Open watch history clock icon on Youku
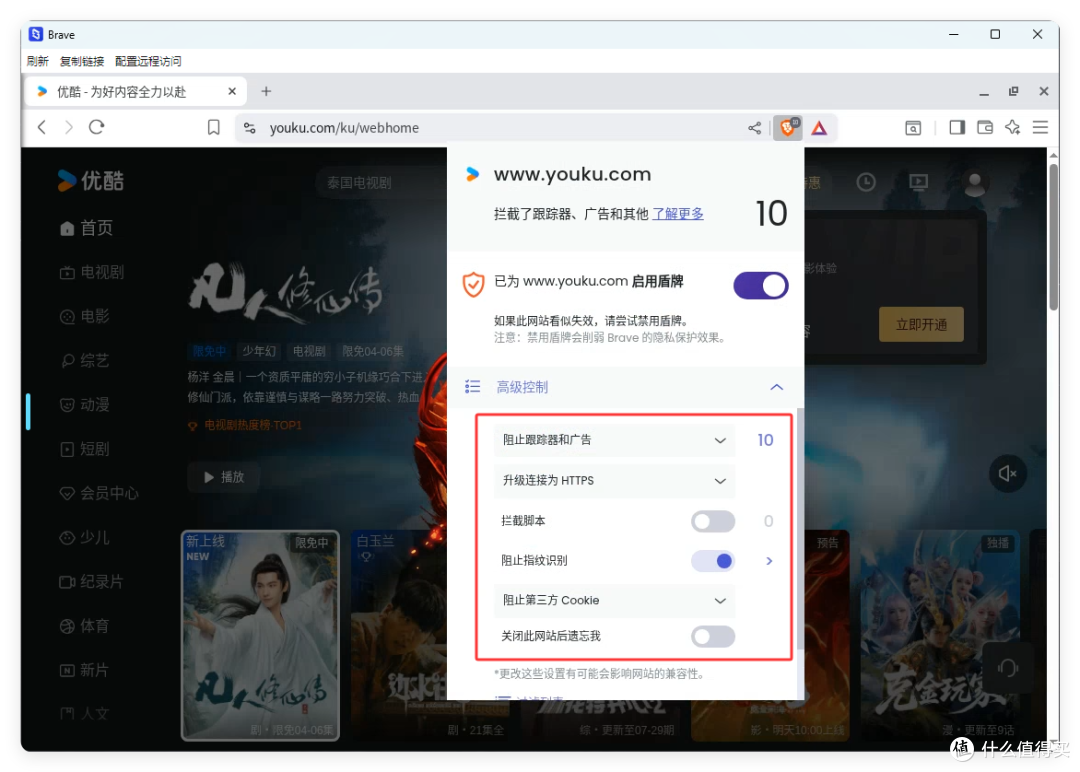This screenshot has width=1080, height=772. 866,182
